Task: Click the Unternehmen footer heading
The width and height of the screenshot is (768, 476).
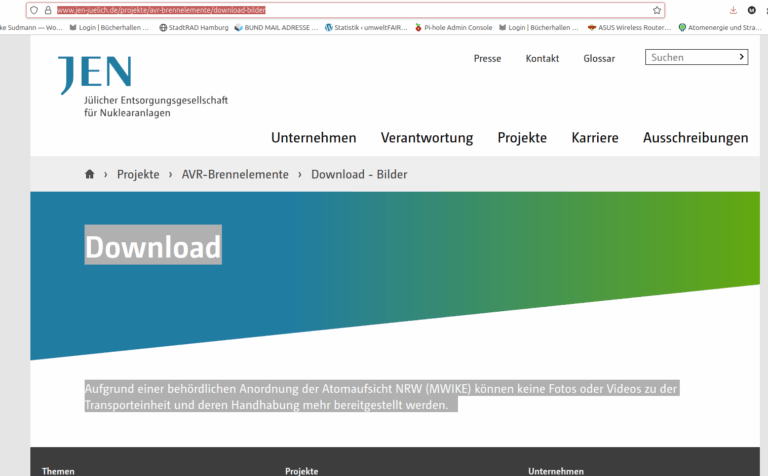Action: pos(556,471)
